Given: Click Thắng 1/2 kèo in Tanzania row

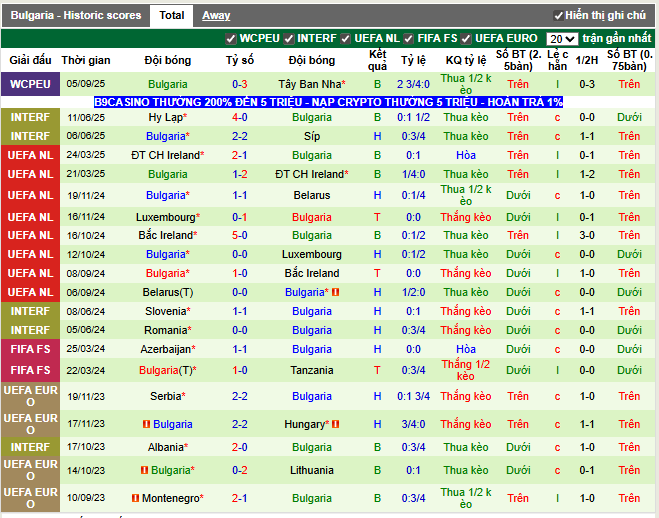Looking at the screenshot, I should (466, 370).
